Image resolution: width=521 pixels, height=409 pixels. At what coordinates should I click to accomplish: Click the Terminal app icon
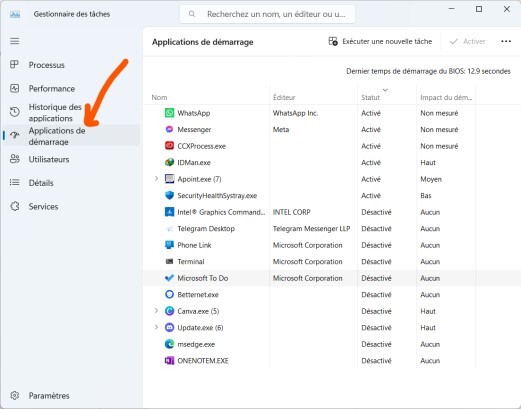(169, 261)
